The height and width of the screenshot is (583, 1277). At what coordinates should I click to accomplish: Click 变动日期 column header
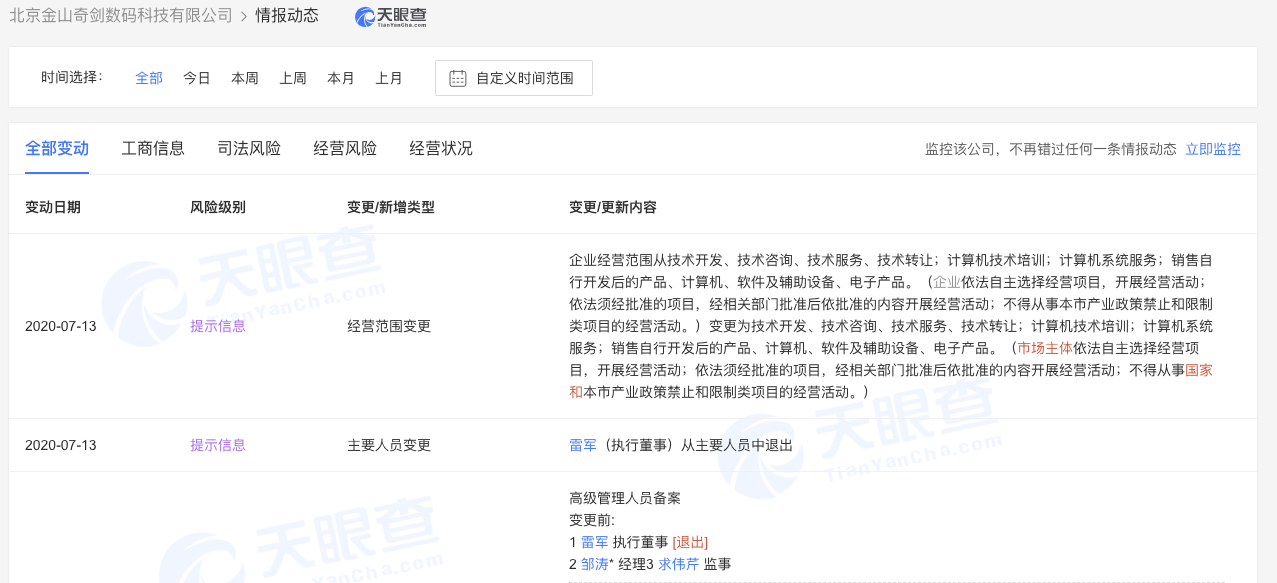click(53, 207)
